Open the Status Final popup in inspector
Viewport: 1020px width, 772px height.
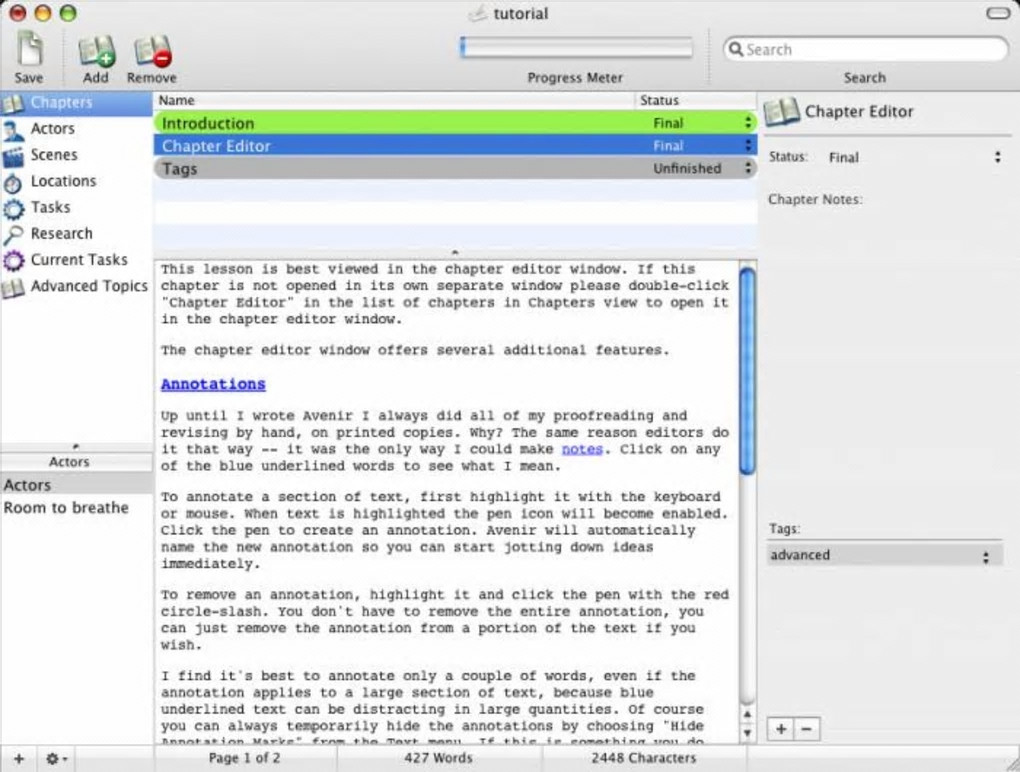tap(914, 157)
